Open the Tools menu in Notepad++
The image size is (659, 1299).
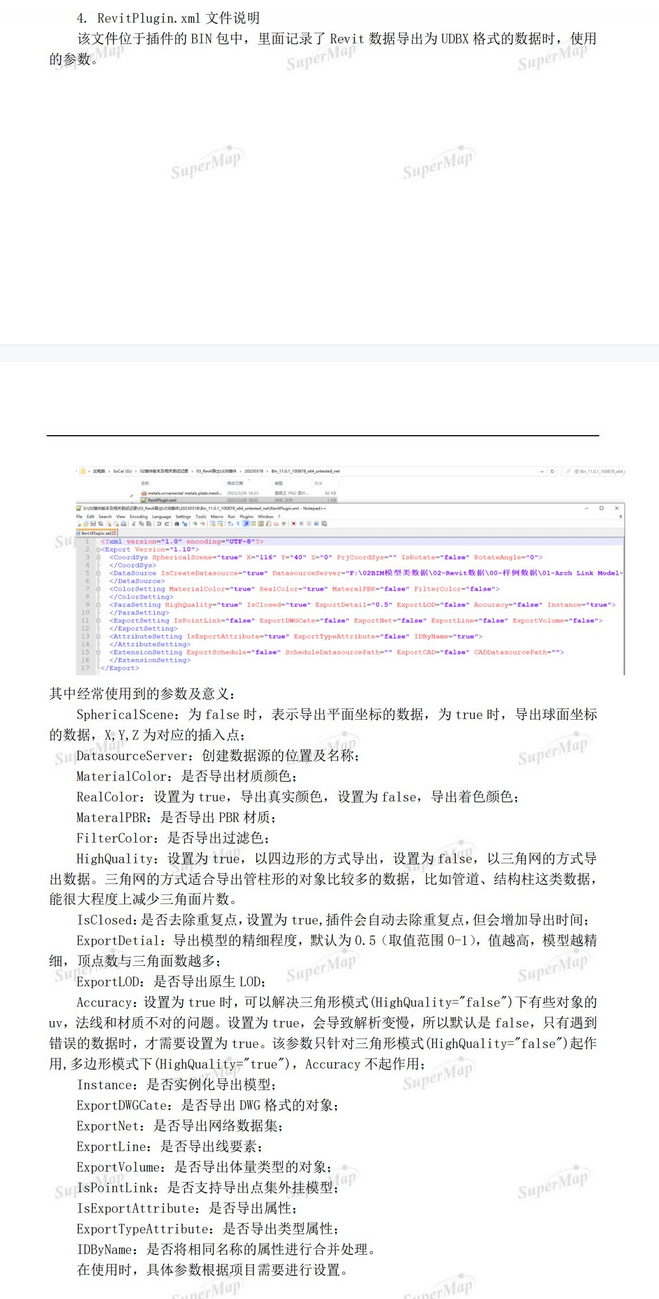point(201,516)
